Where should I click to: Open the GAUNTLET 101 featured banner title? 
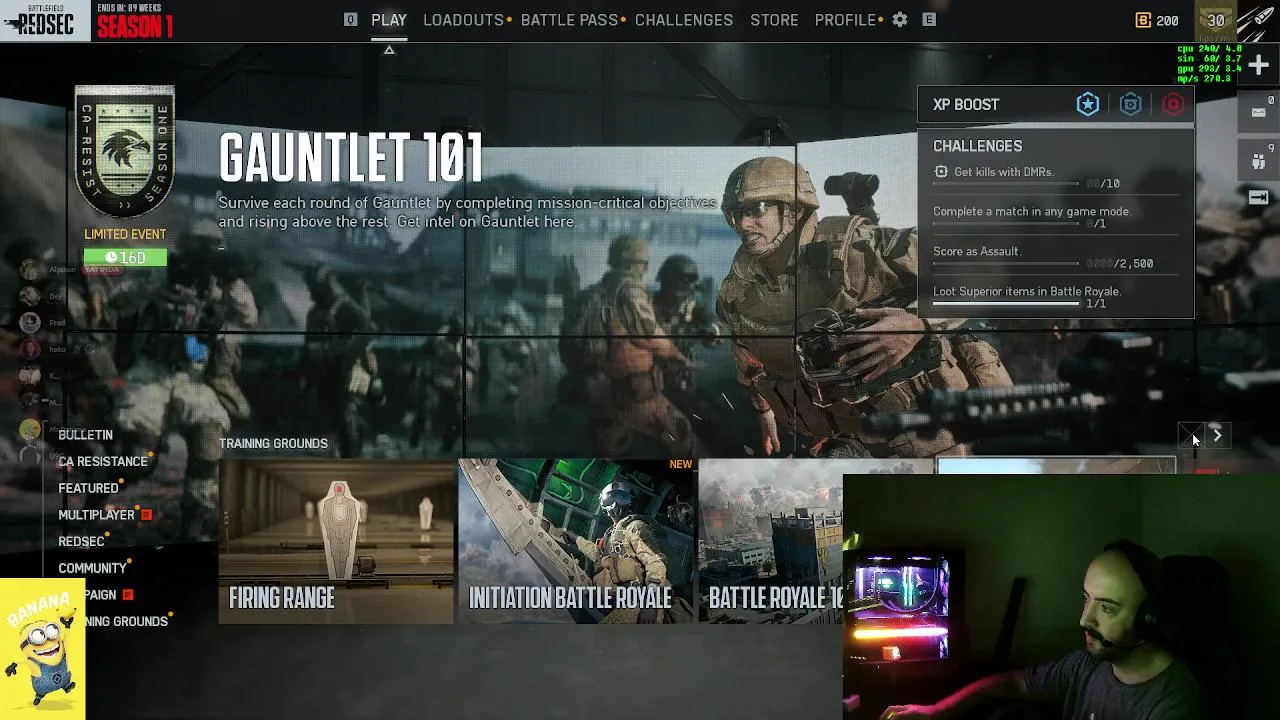351,158
